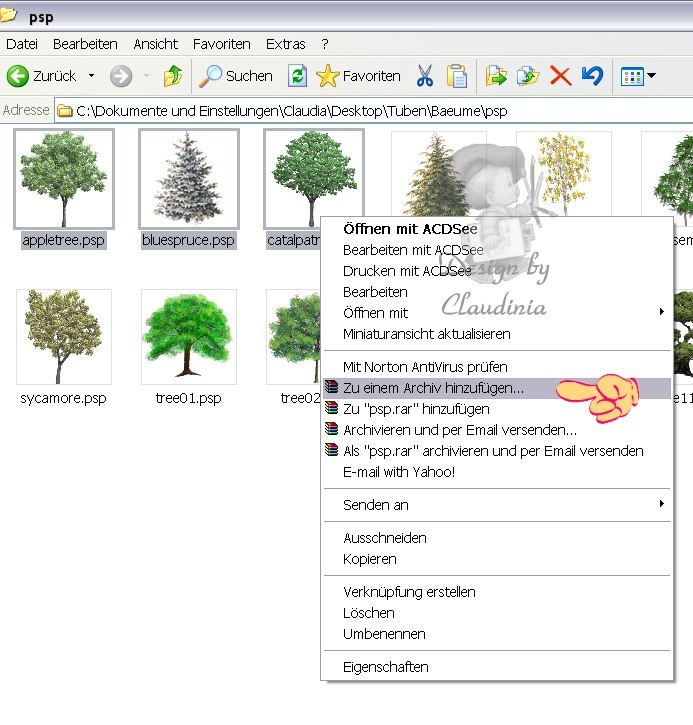Image resolution: width=693 pixels, height=725 pixels.
Task: Click the refresh folder sync icon
Action: click(x=297, y=76)
